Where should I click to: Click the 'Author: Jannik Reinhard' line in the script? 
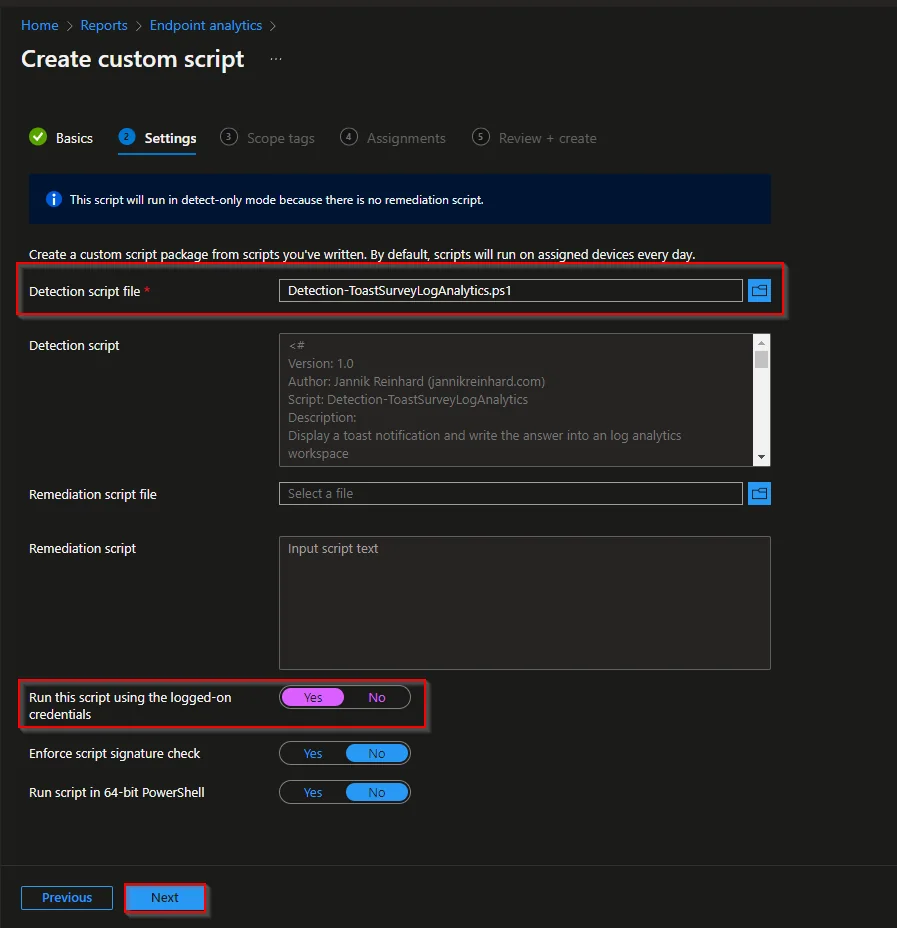pyautogui.click(x=417, y=382)
